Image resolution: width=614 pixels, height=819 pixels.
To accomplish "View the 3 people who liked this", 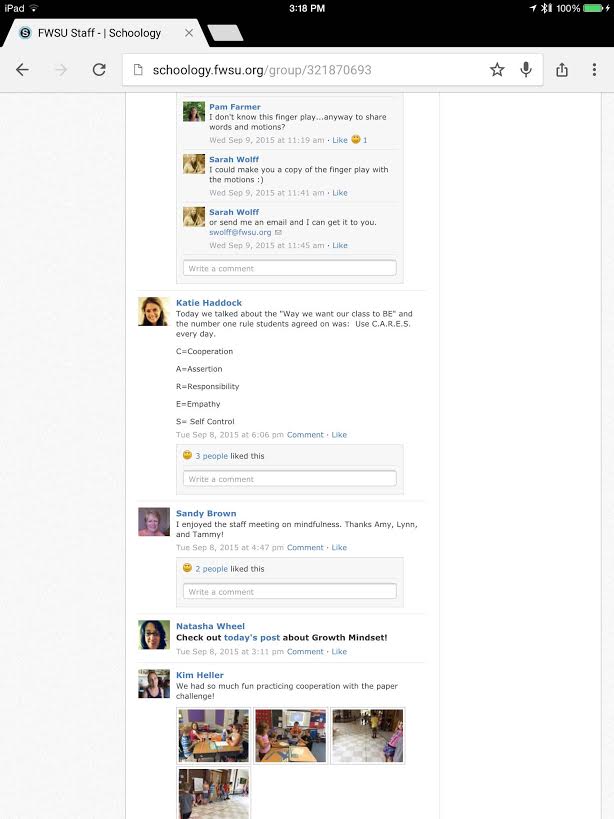I will [211, 456].
